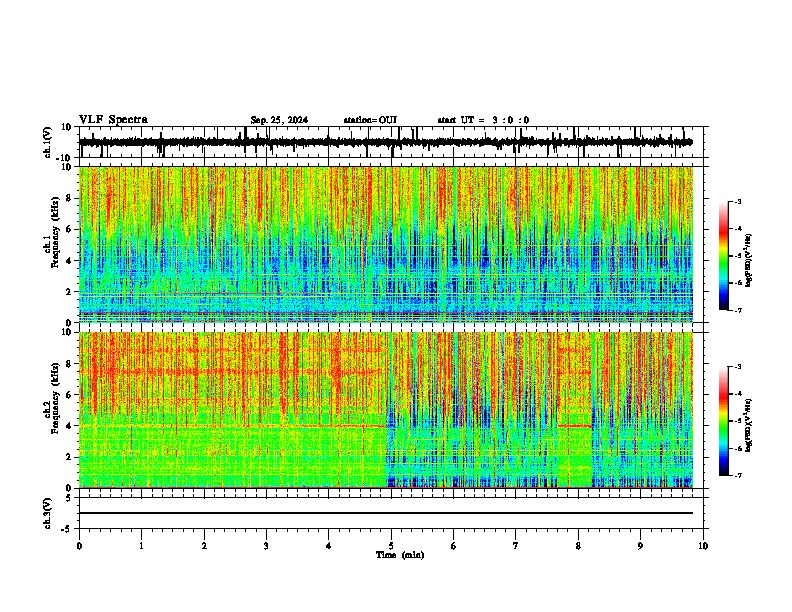Click time axis tick label "5"
The height and width of the screenshot is (612, 792).
click(391, 546)
